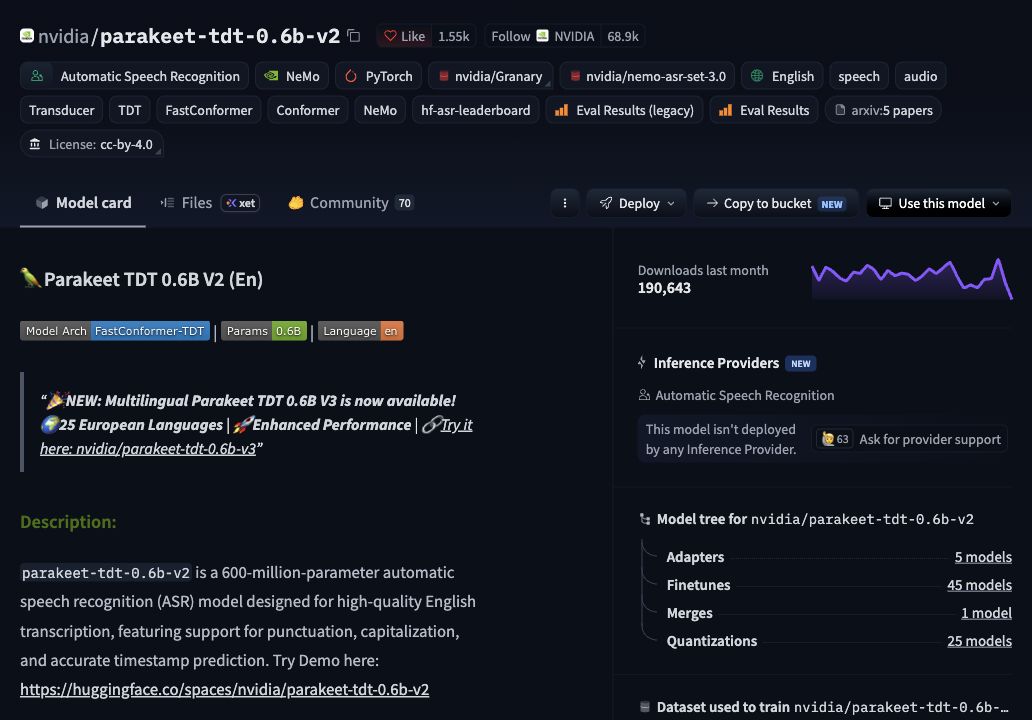
Task: Select the English language tag
Action: click(782, 76)
